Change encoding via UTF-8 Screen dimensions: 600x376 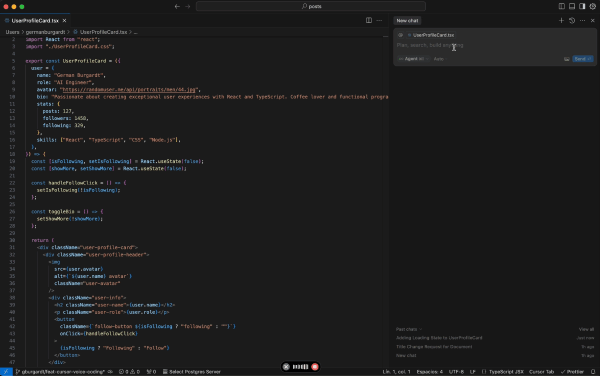pyautogui.click(x=456, y=371)
